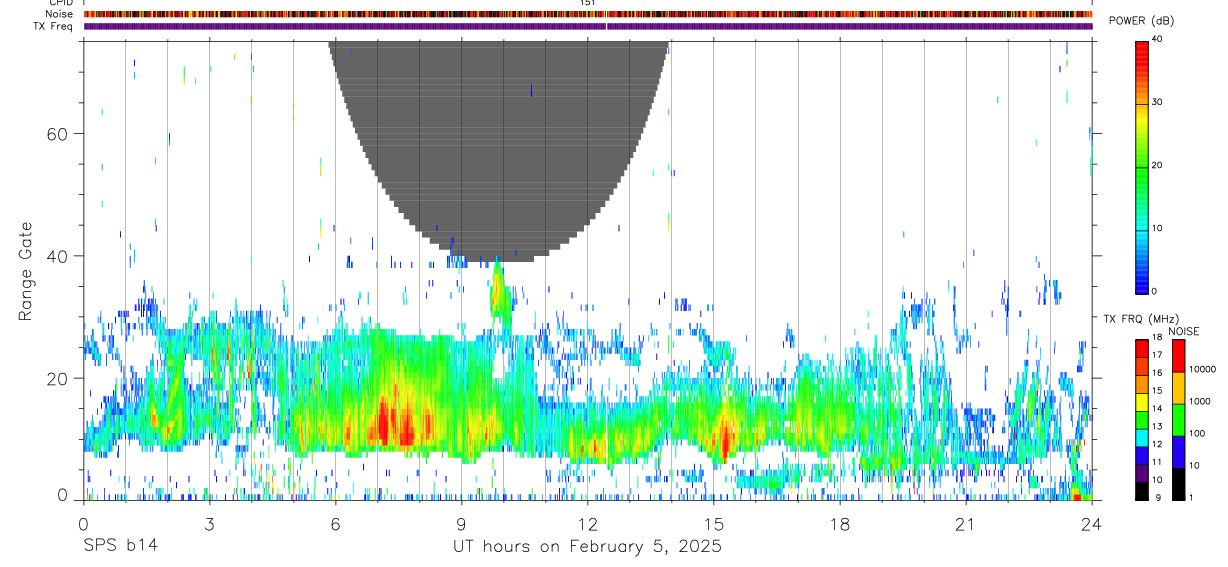Click the 9 tick label on UT hours axis

[461, 523]
